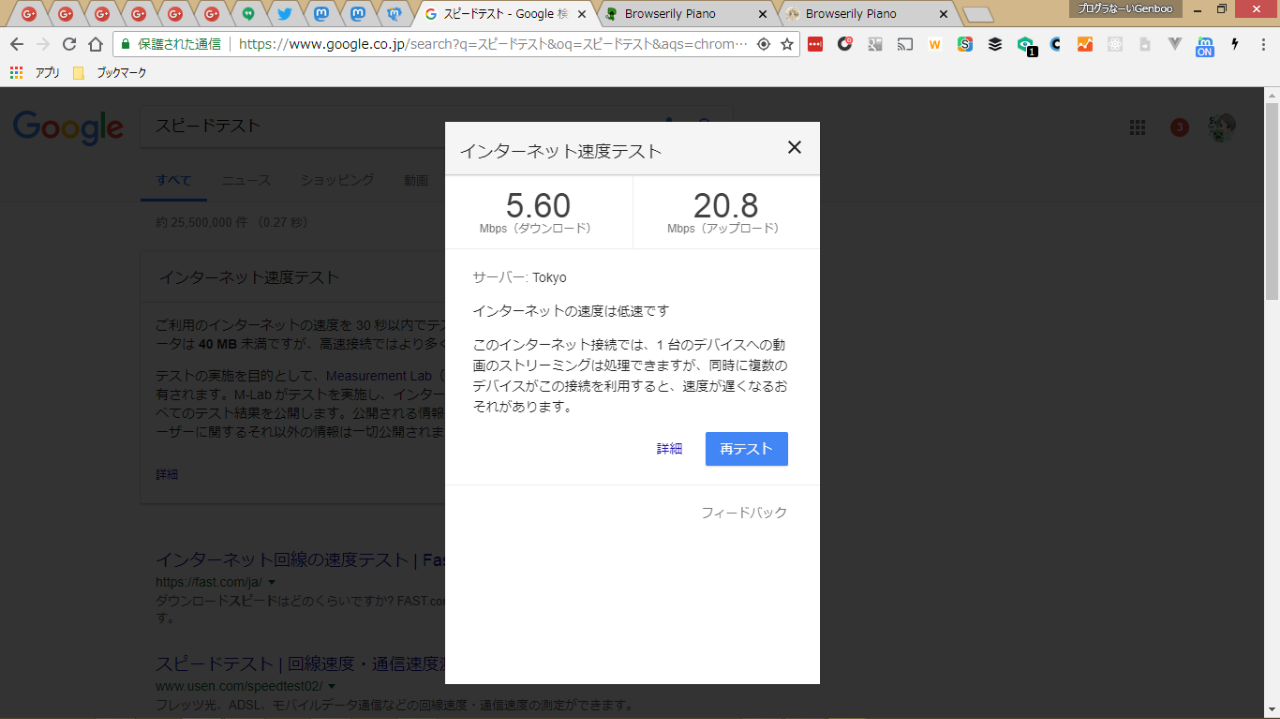
Task: Switch to the Twitter pinned tab
Action: pyautogui.click(x=284, y=14)
